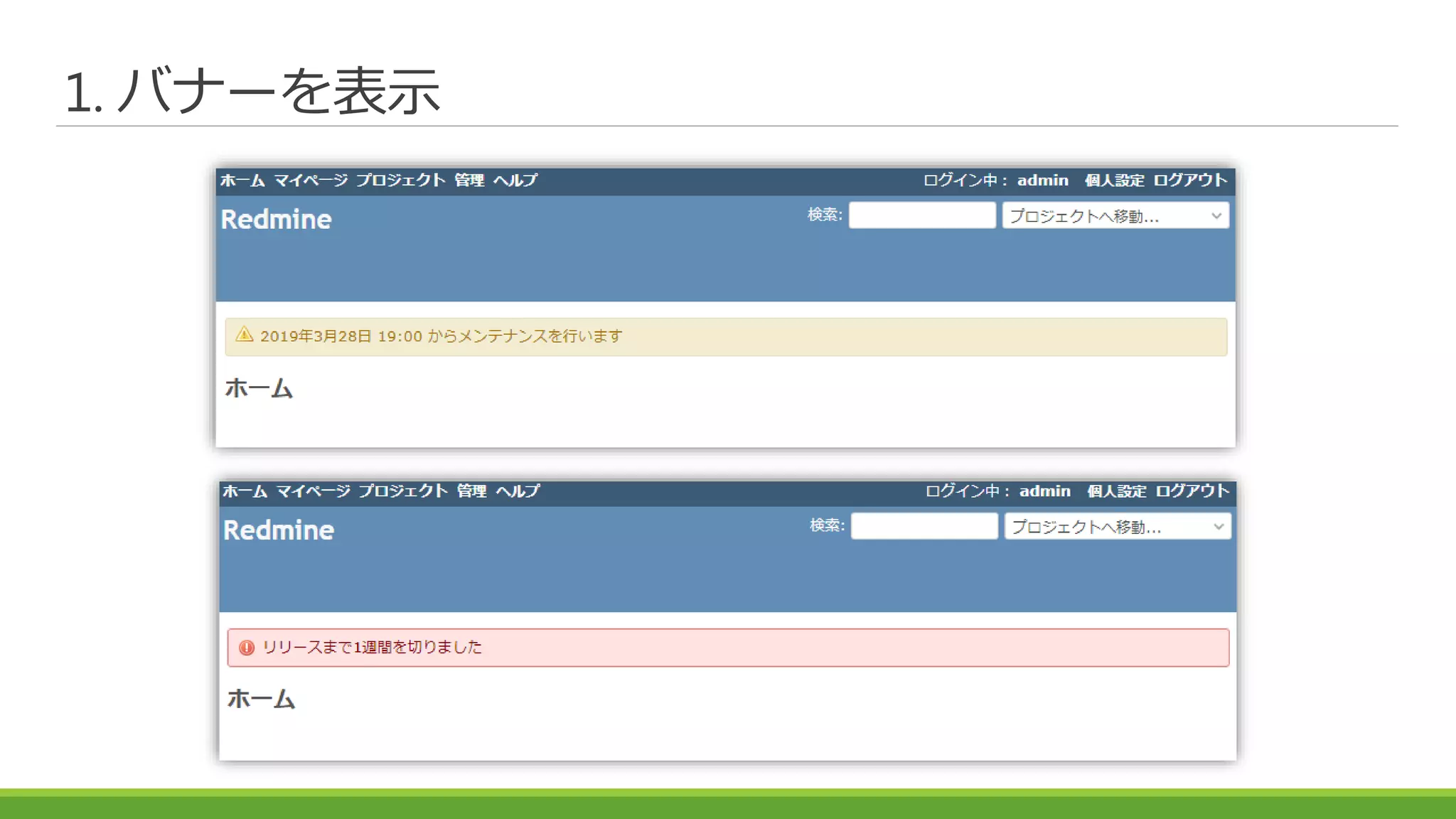Click 検索 label link in upper screenshot

[x=825, y=215]
